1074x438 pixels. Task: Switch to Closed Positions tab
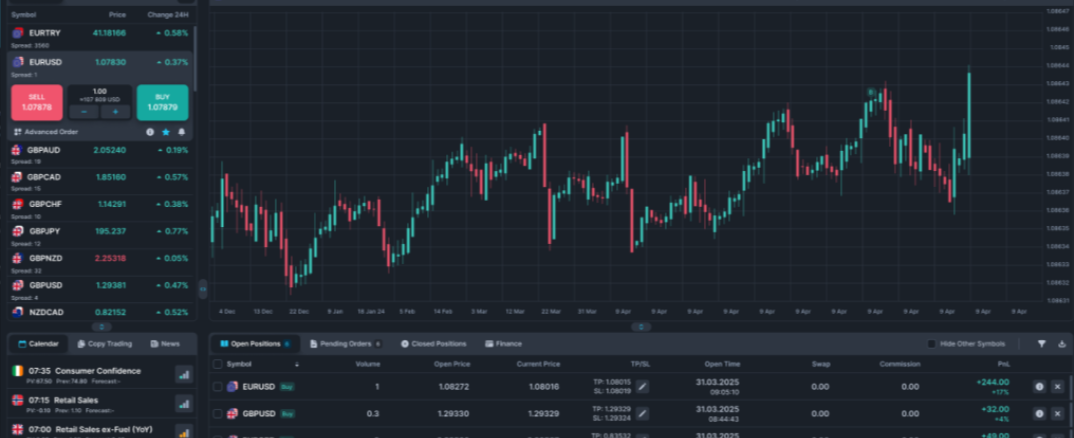coord(434,344)
